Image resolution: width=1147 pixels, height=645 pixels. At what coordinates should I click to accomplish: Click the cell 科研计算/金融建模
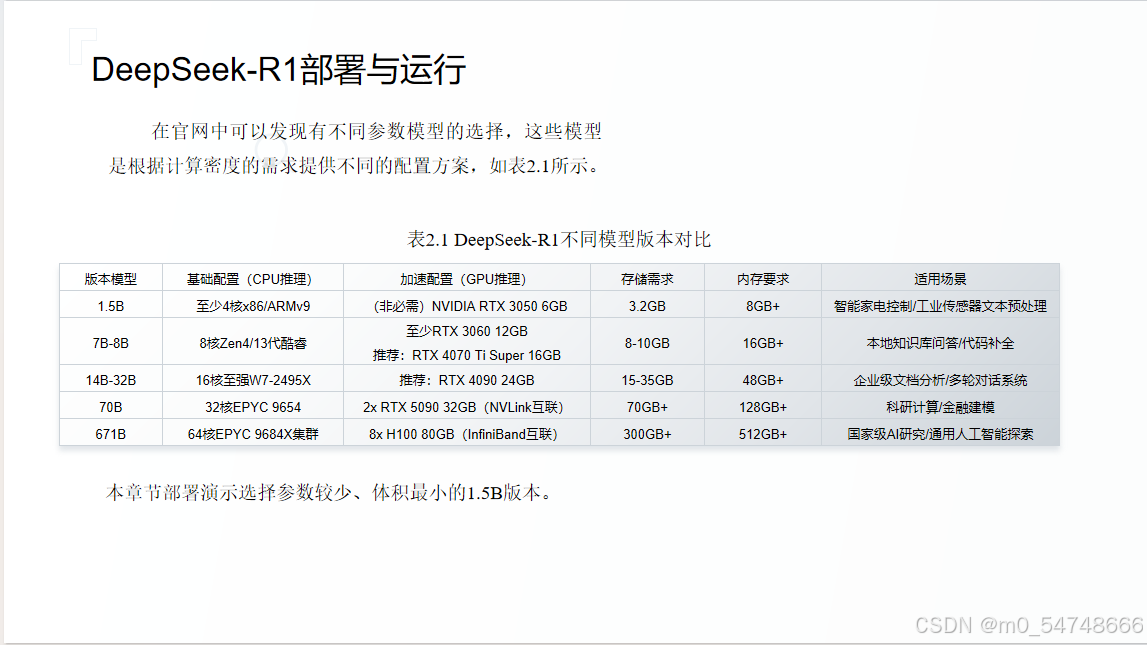tap(940, 407)
